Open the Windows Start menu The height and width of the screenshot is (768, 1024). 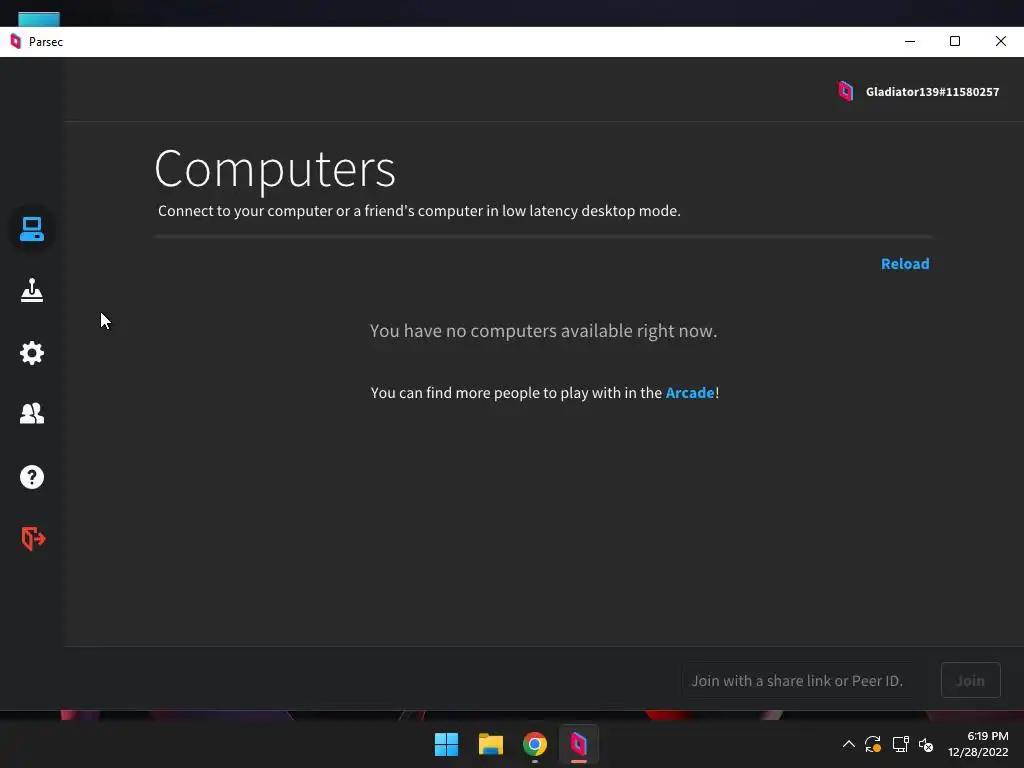447,744
